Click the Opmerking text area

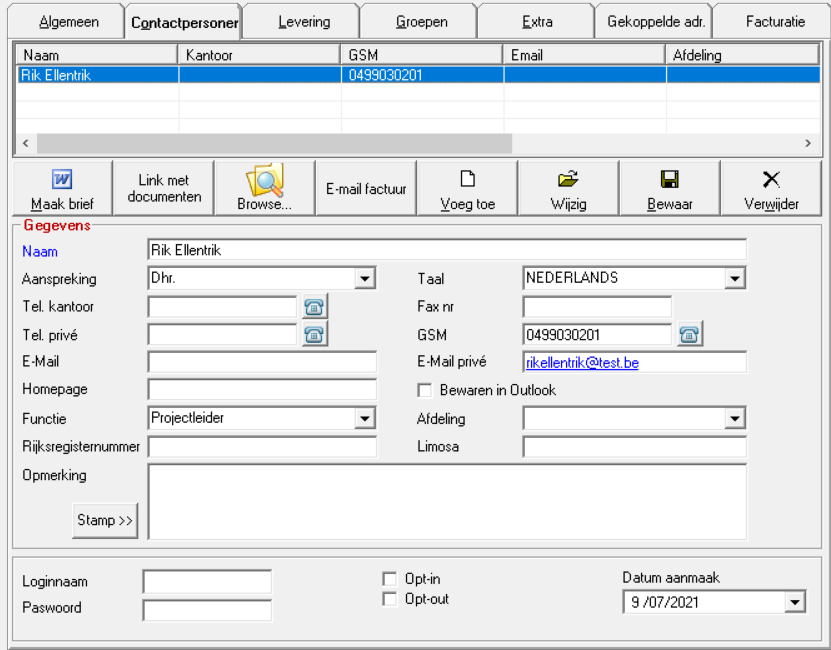pos(447,502)
